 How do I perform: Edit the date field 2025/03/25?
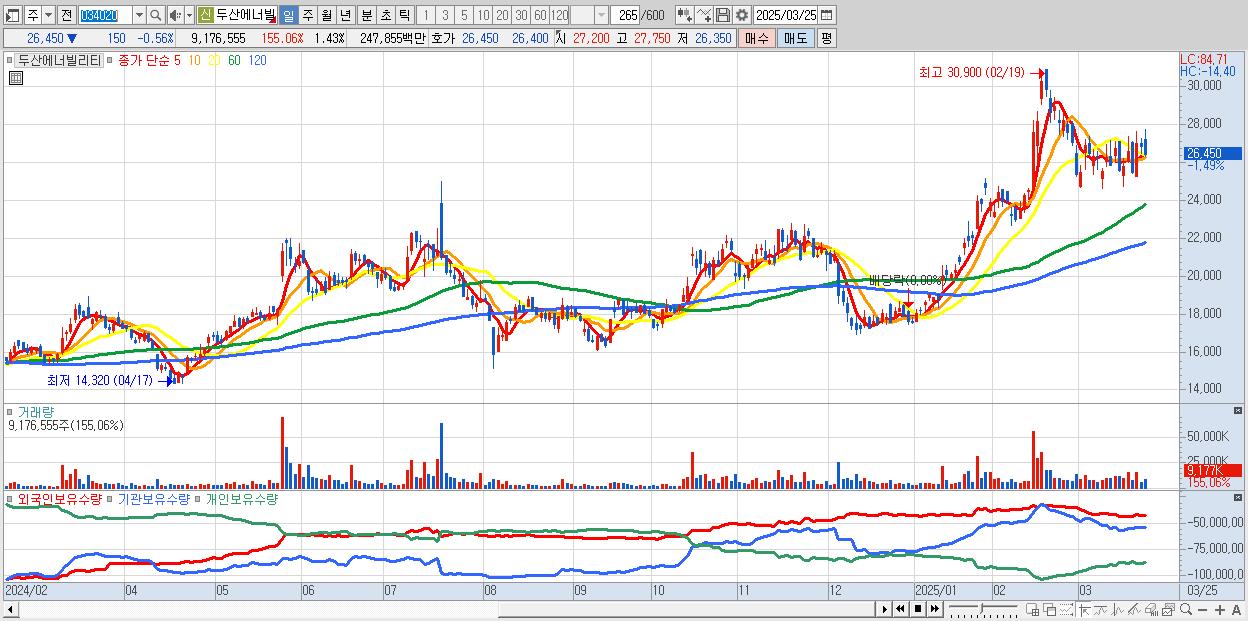786,15
